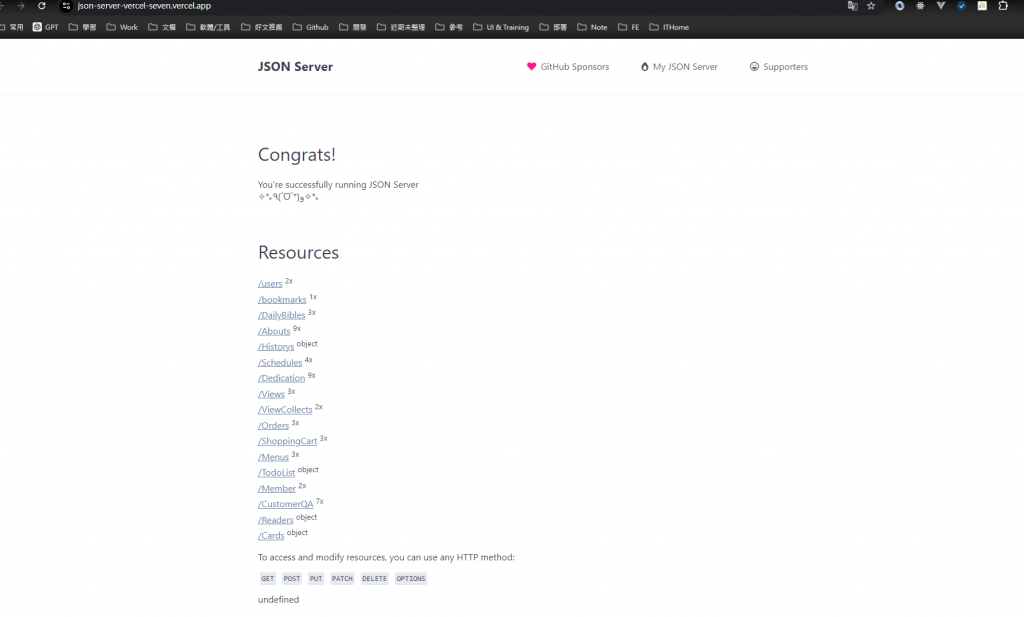The width and height of the screenshot is (1024, 617).
Task: Open the /ShoppingCart resource link
Action: (287, 441)
